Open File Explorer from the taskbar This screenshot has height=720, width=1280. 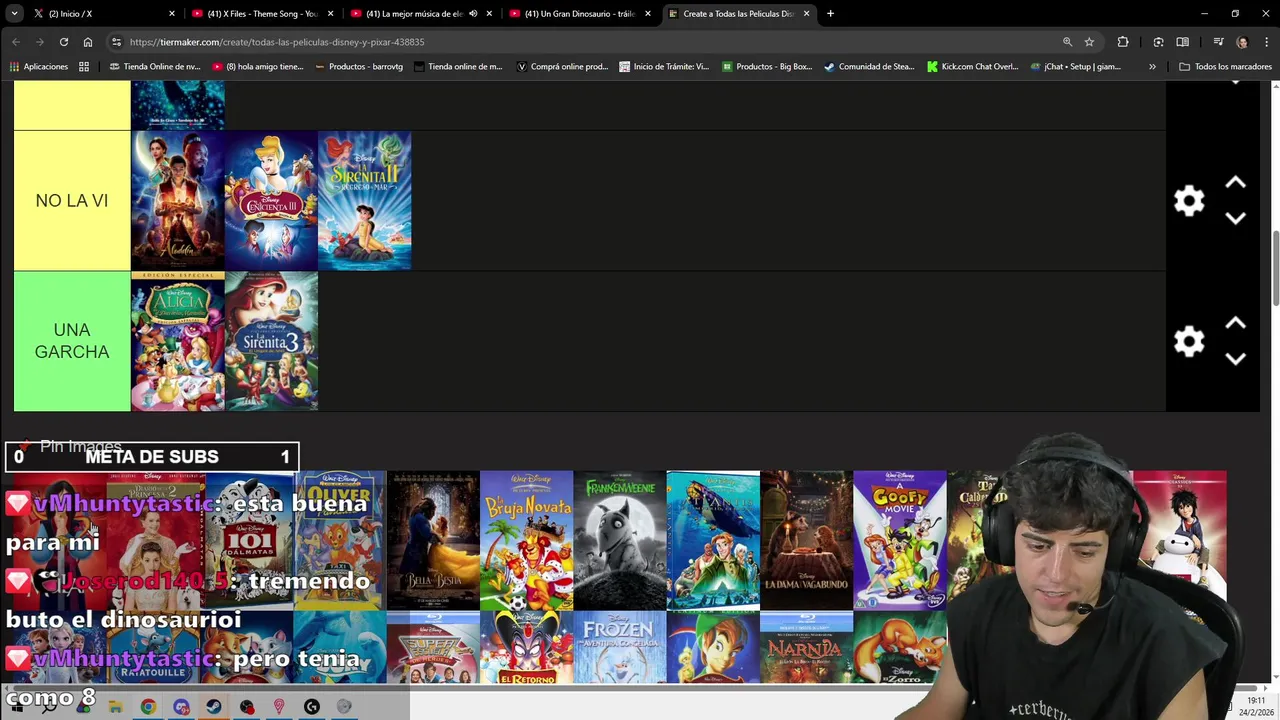tap(116, 707)
